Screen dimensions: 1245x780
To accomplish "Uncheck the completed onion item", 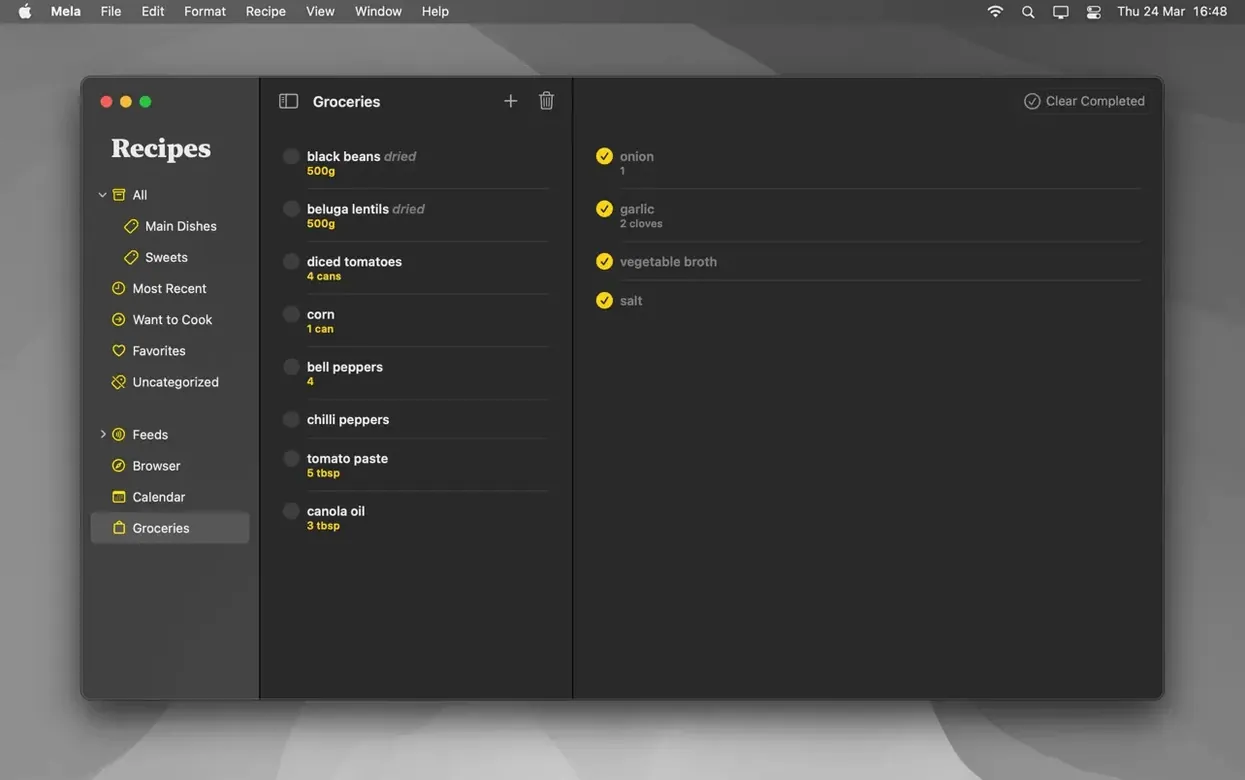I will point(604,156).
